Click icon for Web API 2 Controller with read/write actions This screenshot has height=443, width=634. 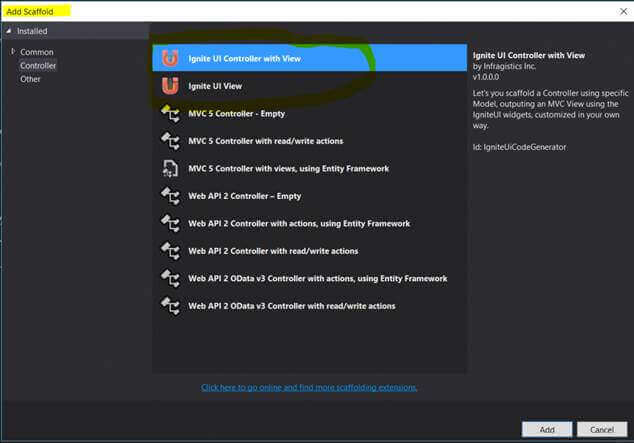tap(170, 251)
